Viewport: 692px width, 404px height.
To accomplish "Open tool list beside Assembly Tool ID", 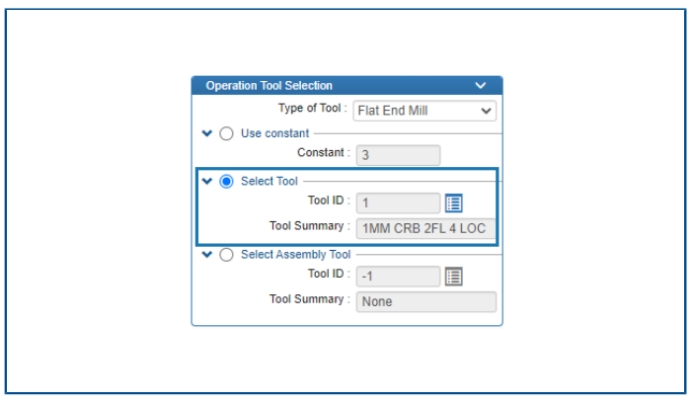I will tap(453, 276).
